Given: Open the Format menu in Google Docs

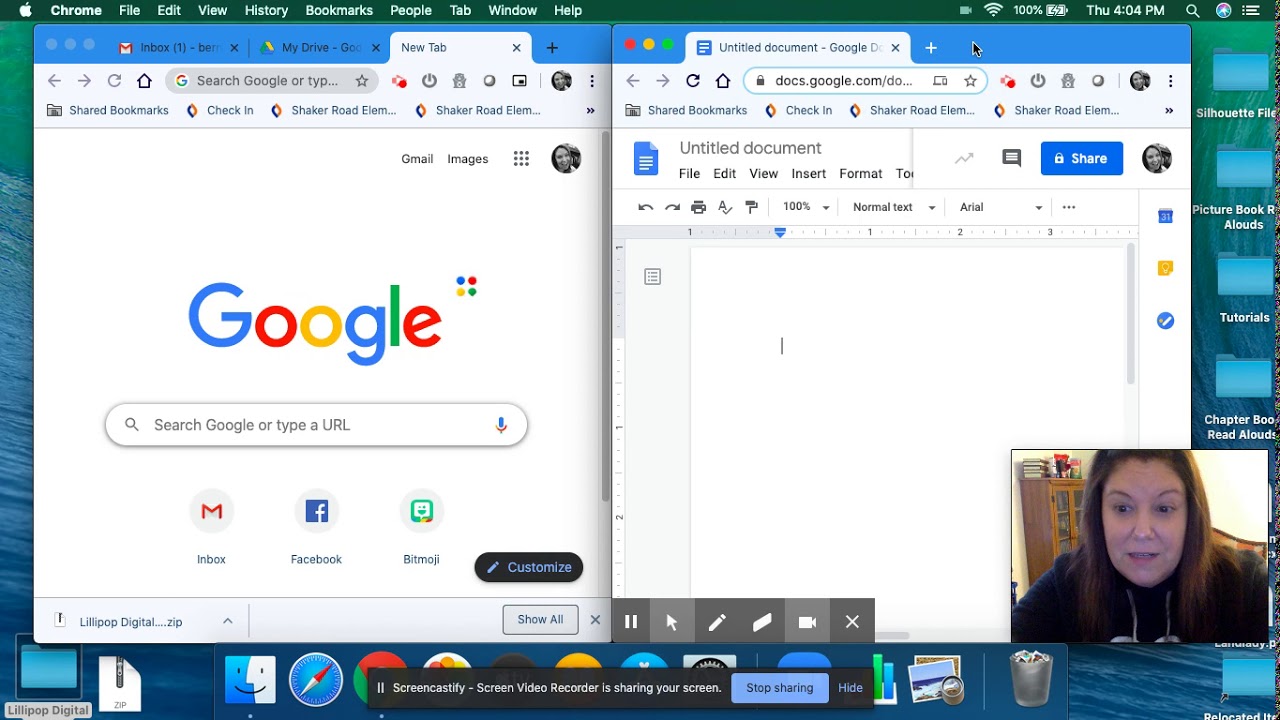Looking at the screenshot, I should [x=860, y=174].
